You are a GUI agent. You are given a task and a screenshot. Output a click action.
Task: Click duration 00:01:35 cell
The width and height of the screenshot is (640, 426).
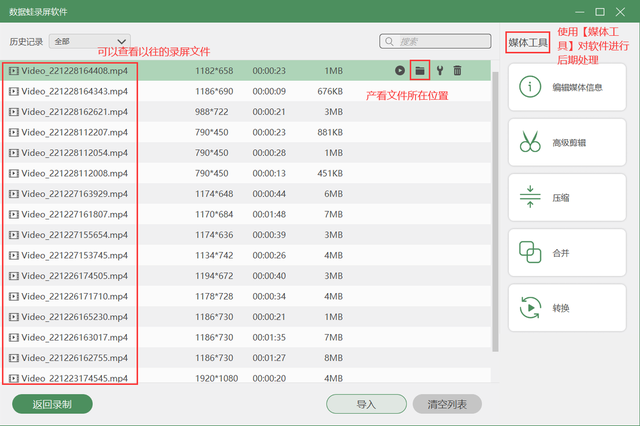[269, 337]
